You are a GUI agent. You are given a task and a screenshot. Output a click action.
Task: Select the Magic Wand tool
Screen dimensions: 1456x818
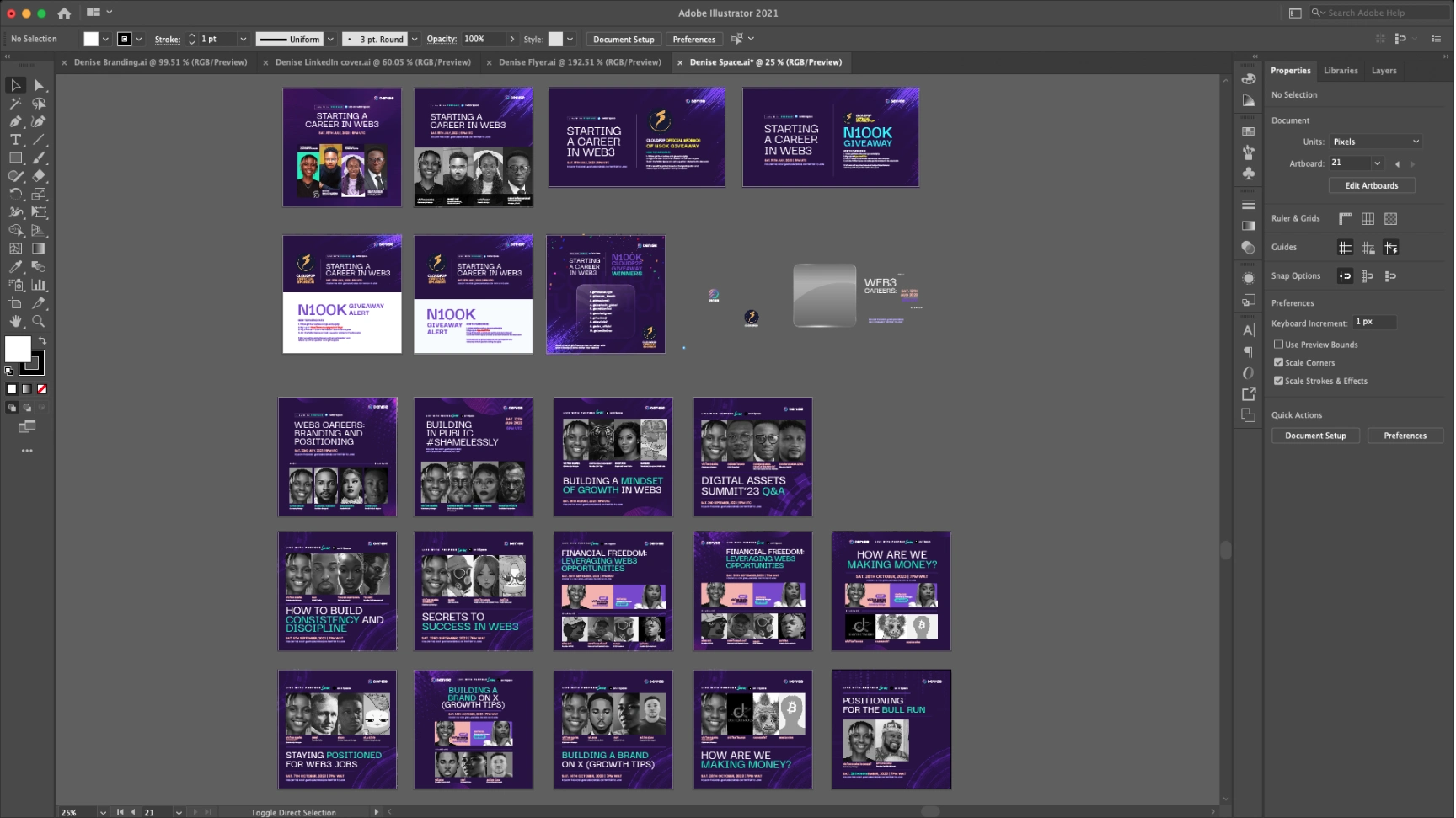pos(15,104)
